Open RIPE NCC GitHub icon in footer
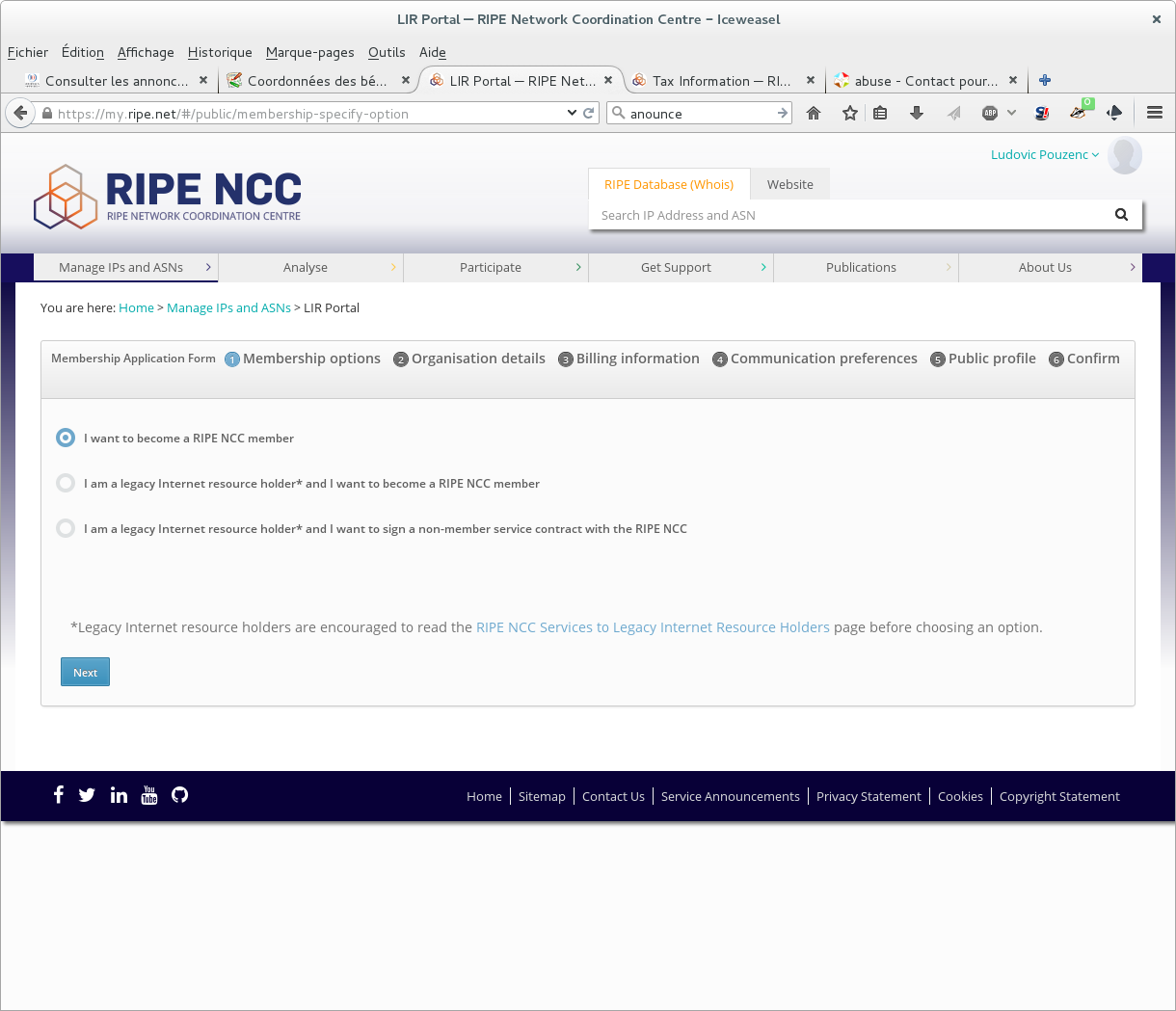This screenshot has width=1176, height=1011. 179,794
